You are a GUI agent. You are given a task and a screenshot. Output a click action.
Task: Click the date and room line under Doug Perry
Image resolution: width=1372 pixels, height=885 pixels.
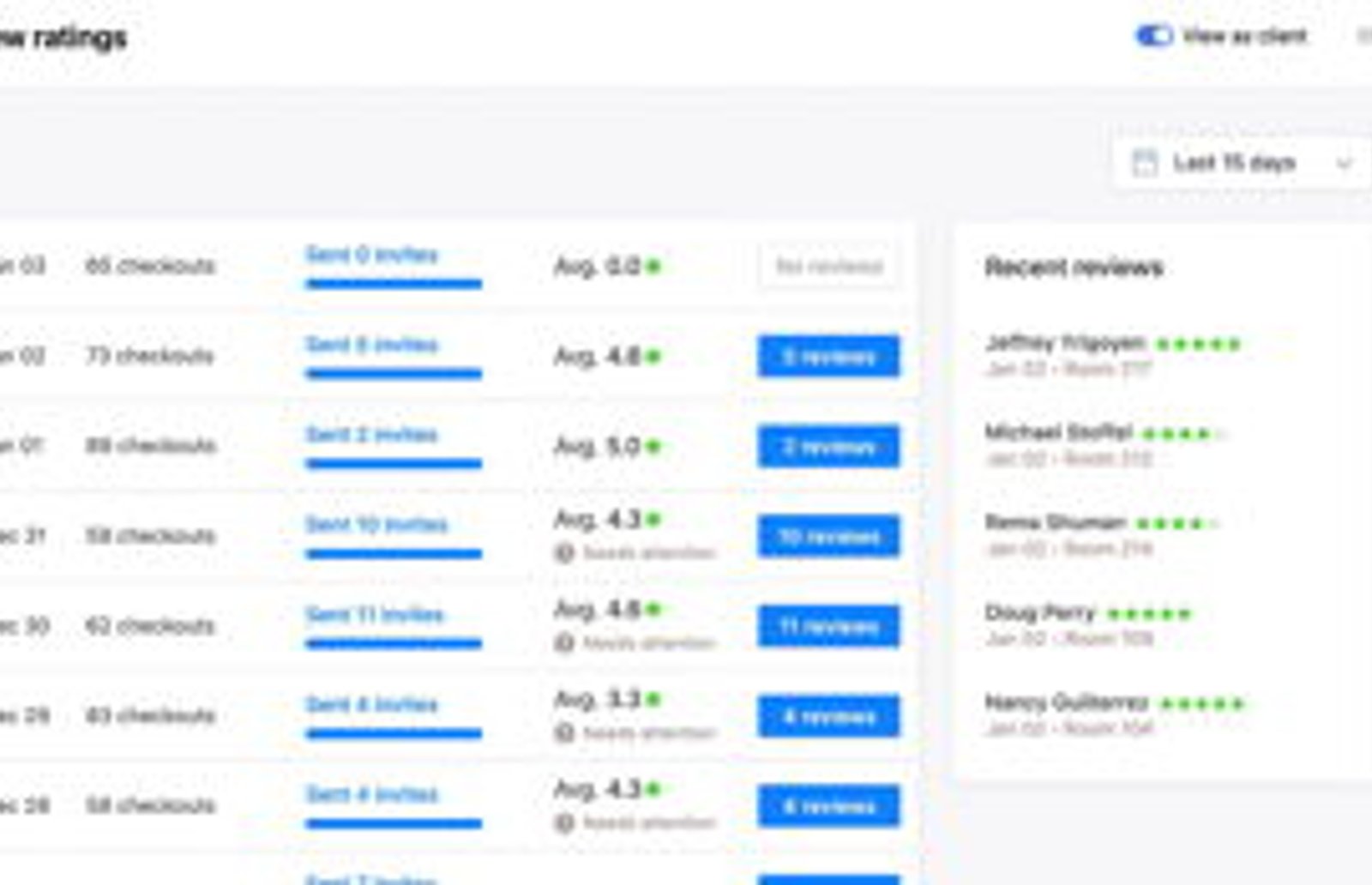[1069, 639]
